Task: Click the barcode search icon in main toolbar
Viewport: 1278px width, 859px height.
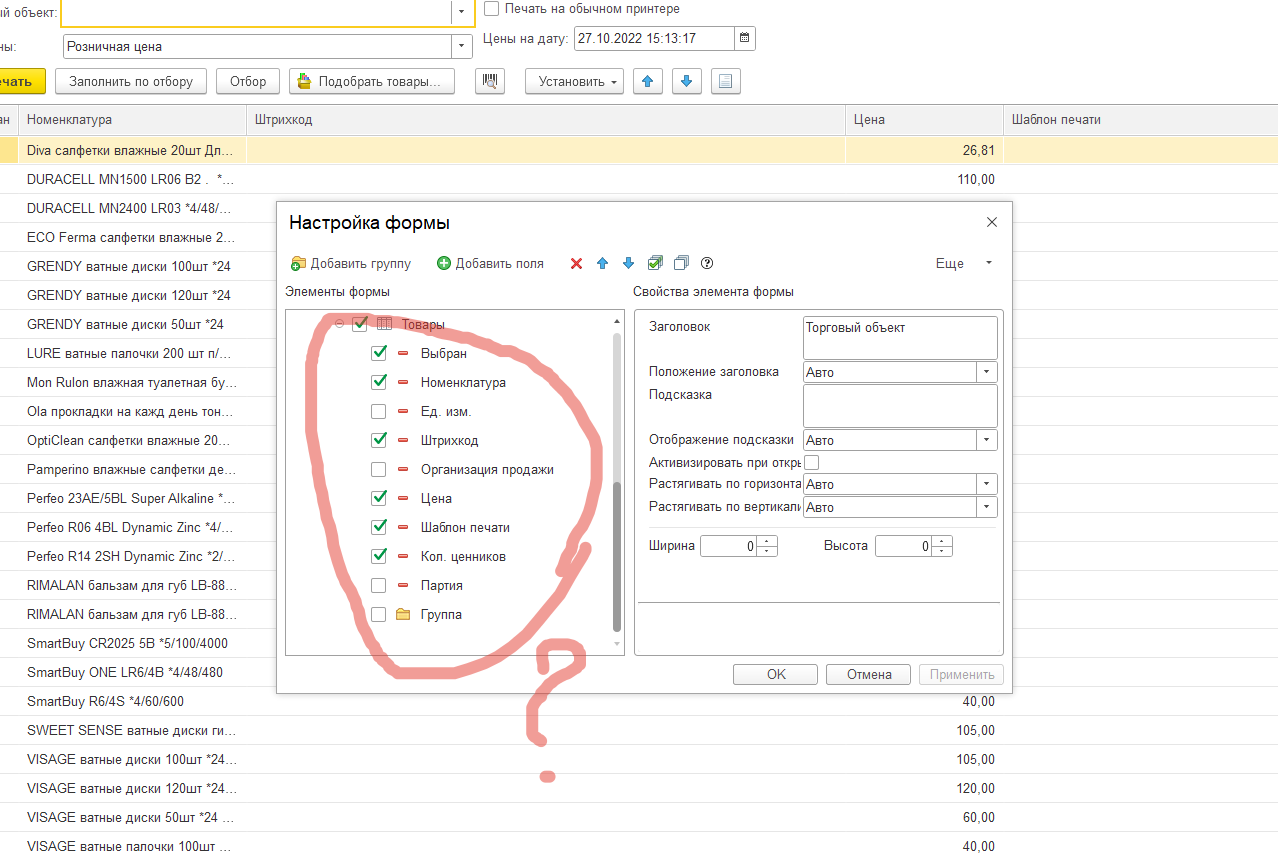Action: [490, 81]
